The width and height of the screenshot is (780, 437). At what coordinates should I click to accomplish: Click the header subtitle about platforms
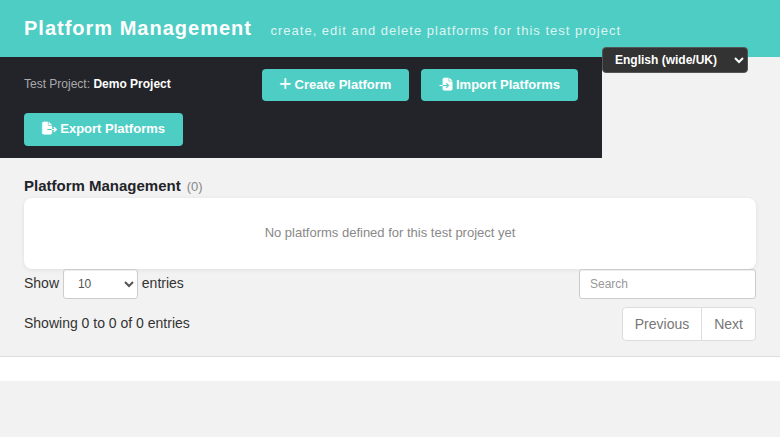[x=446, y=31]
